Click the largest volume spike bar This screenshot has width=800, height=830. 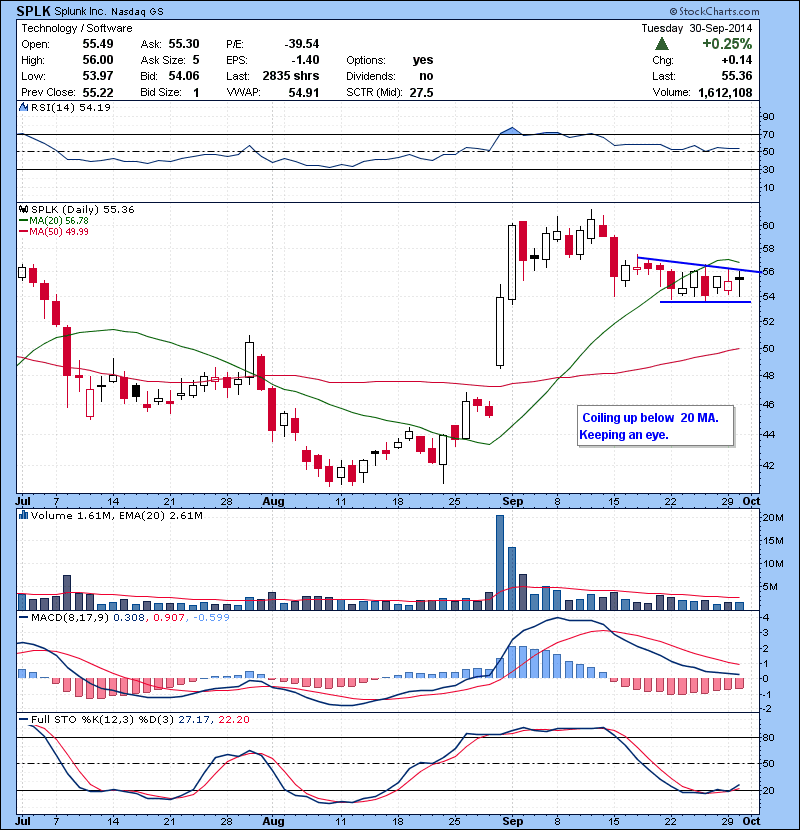499,563
